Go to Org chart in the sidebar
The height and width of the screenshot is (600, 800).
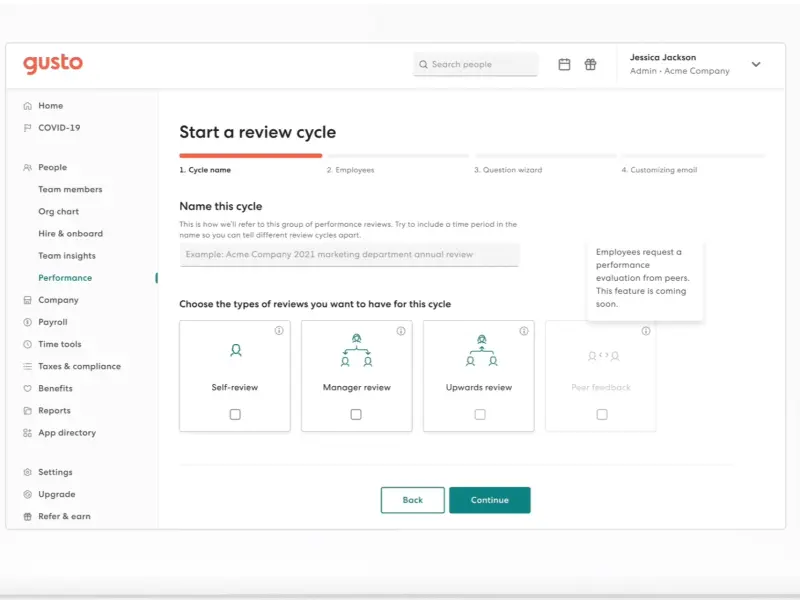pyautogui.click(x=58, y=212)
